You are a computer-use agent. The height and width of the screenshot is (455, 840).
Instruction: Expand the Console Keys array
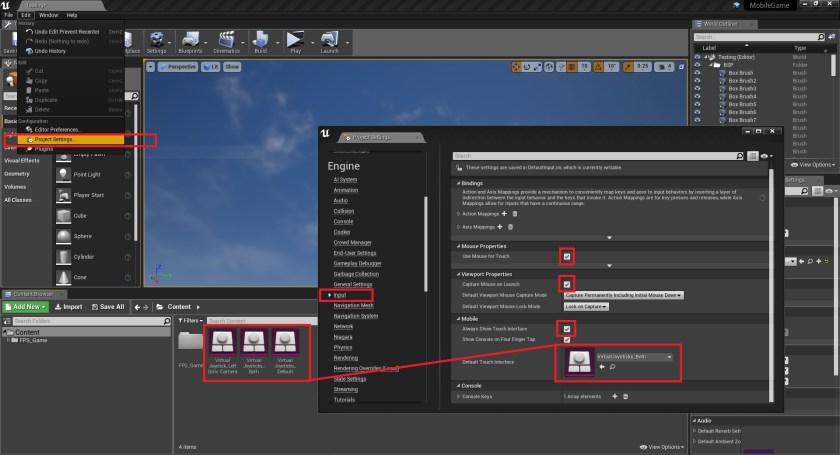point(458,397)
